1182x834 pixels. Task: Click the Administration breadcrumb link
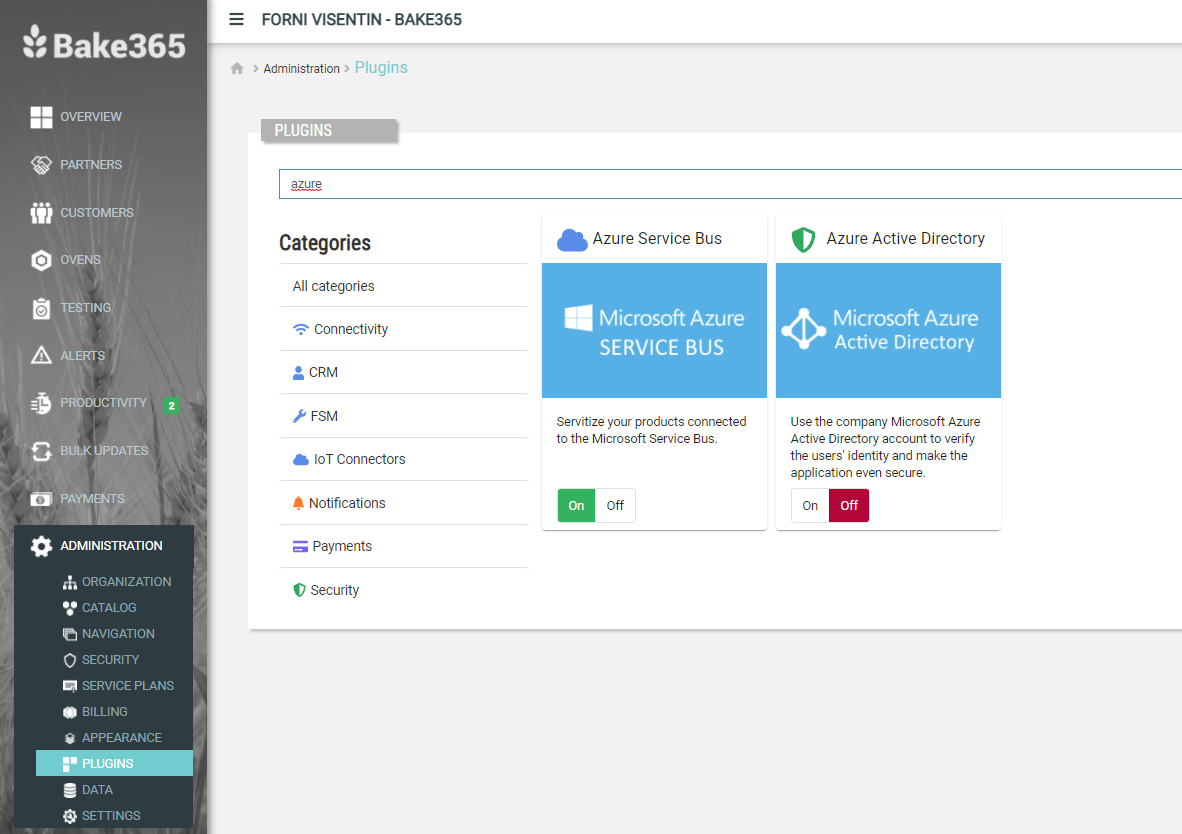click(302, 69)
